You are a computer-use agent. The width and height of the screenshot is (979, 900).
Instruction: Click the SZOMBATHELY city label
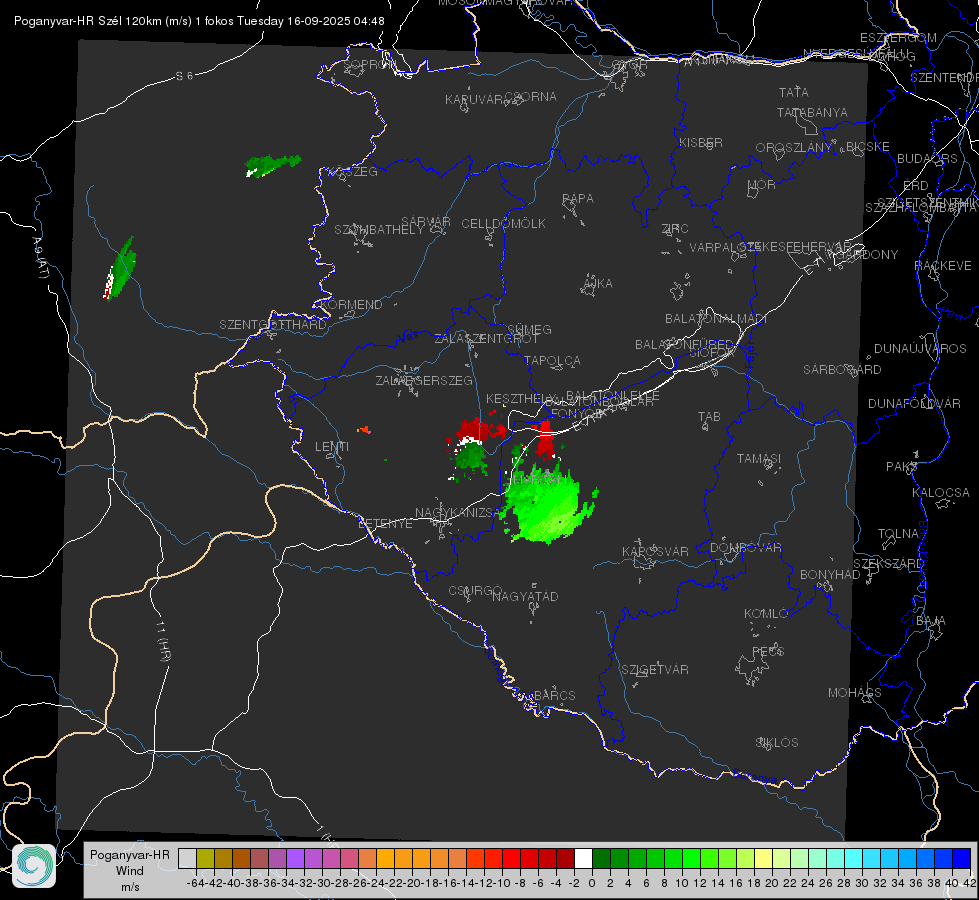pos(379,229)
